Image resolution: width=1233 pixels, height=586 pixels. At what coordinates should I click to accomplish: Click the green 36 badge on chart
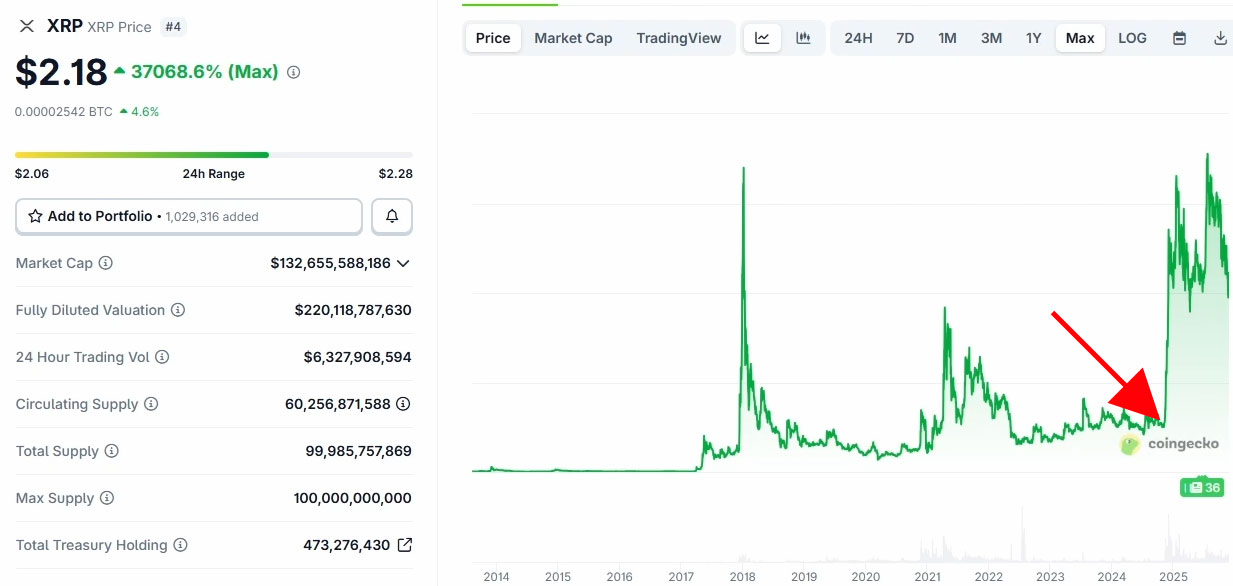coord(1203,487)
